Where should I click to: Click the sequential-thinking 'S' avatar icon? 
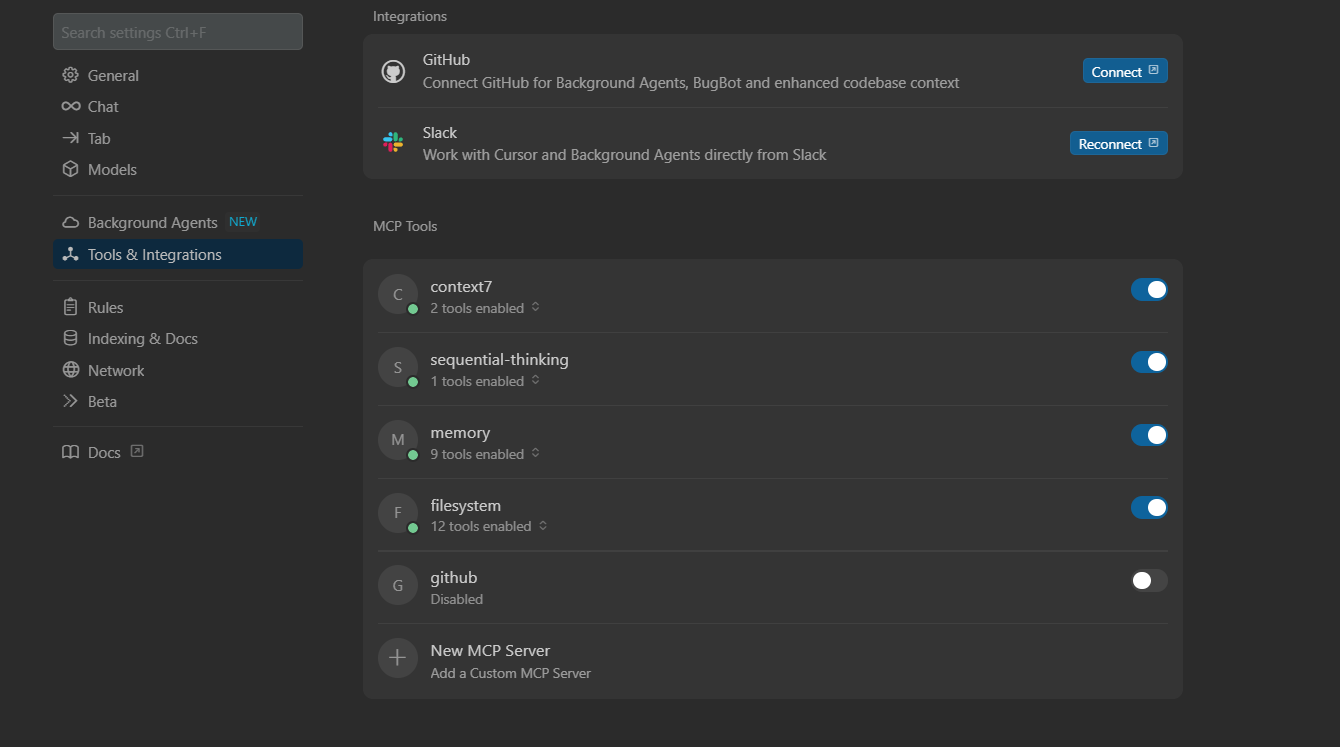click(x=397, y=367)
